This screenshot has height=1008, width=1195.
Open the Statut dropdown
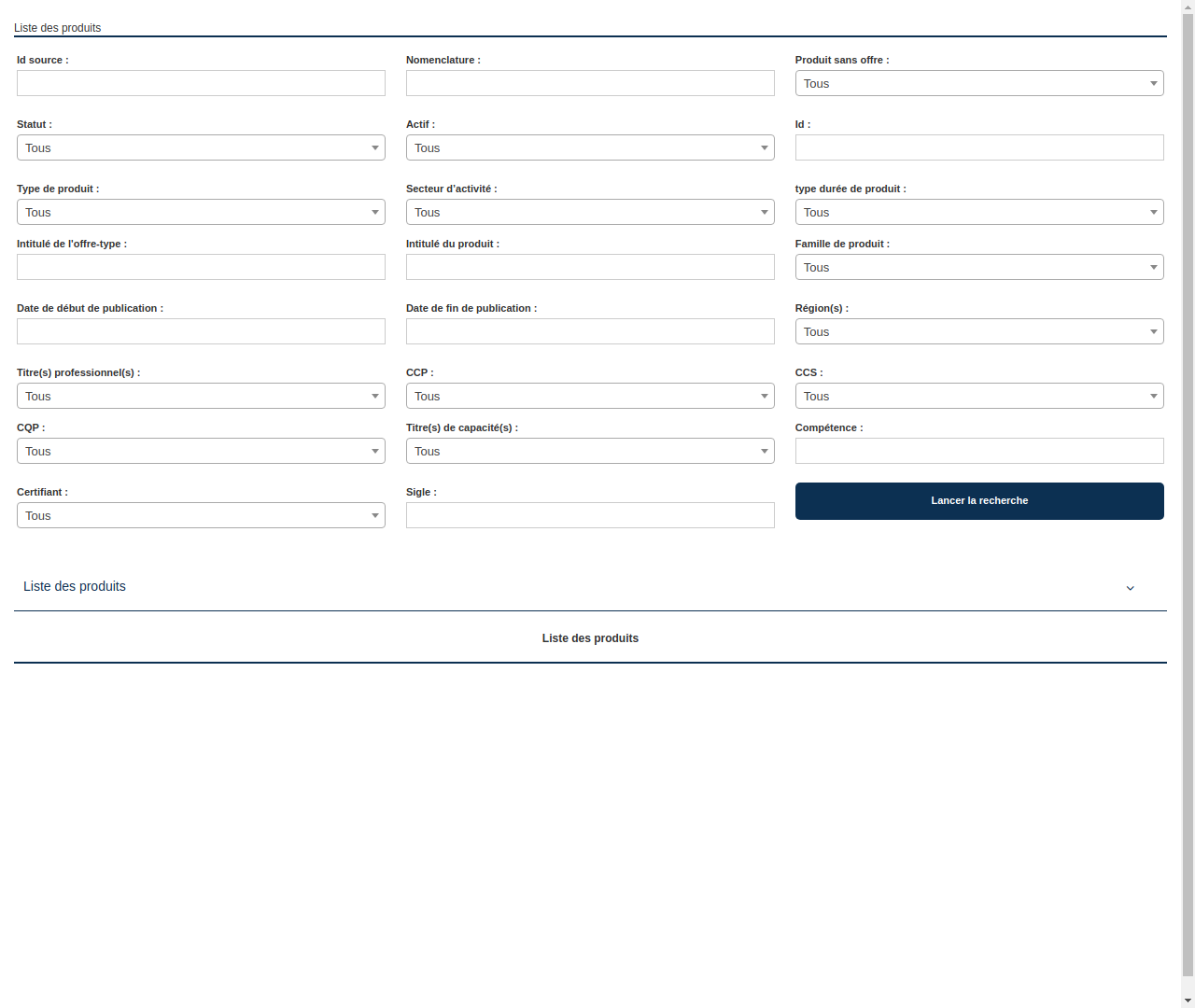click(x=201, y=147)
